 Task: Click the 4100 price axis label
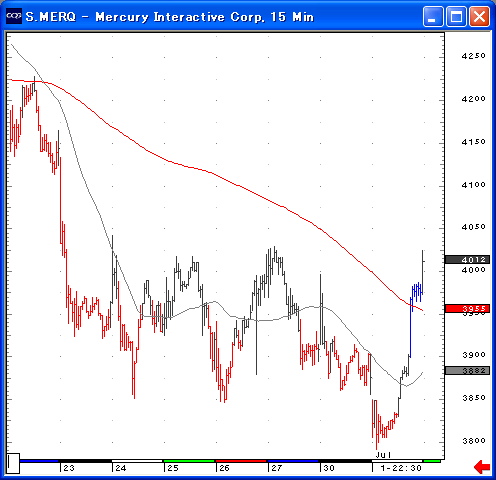coord(473,184)
